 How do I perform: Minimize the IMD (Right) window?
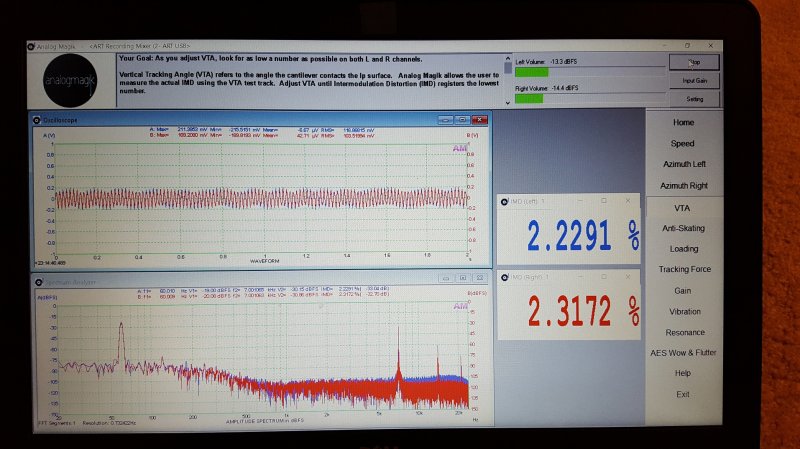pos(580,277)
